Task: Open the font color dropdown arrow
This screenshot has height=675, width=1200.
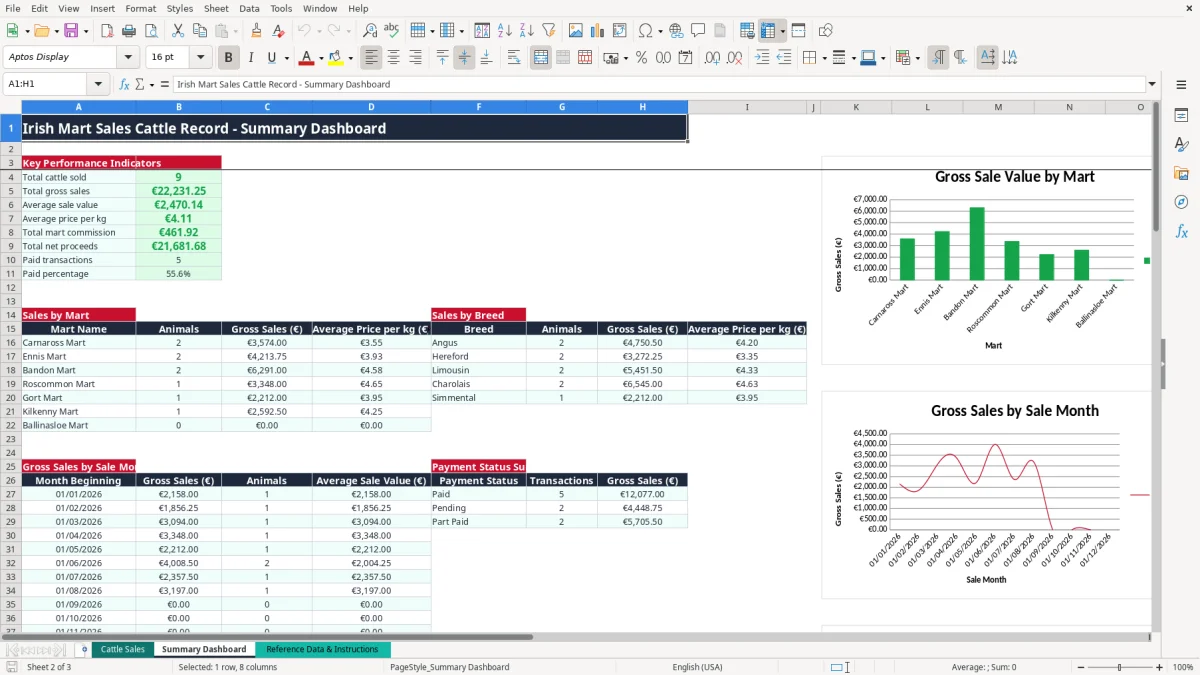Action: click(x=321, y=58)
